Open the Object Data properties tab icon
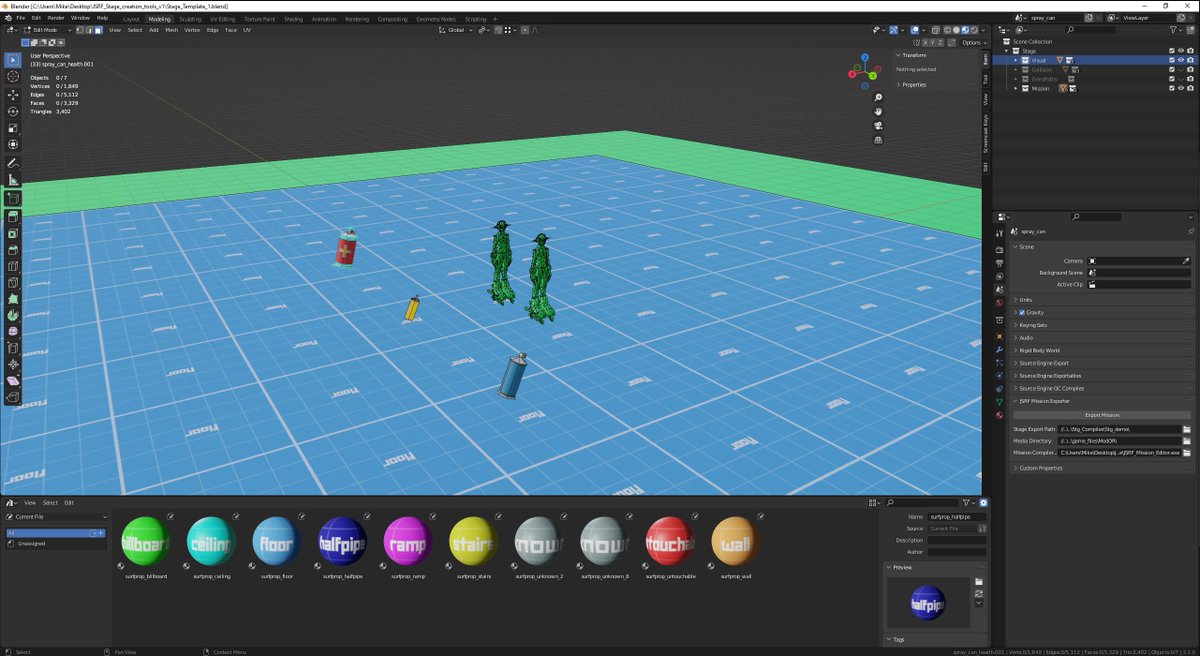Image resolution: width=1200 pixels, height=656 pixels. point(999,401)
